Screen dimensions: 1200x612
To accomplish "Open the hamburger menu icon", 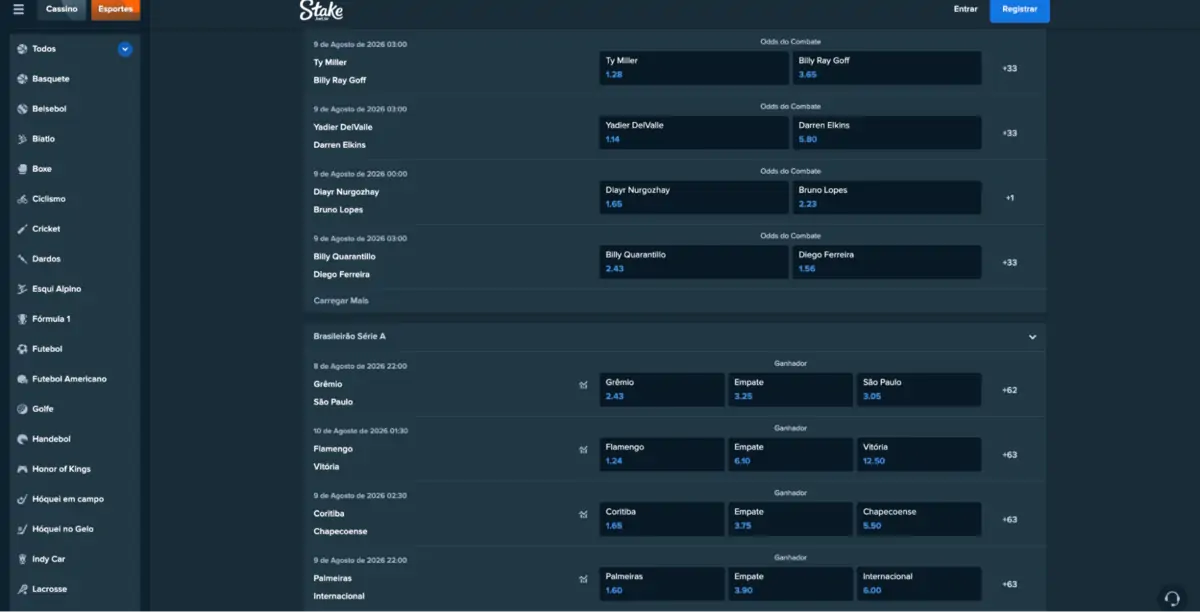I will pyautogui.click(x=18, y=9).
